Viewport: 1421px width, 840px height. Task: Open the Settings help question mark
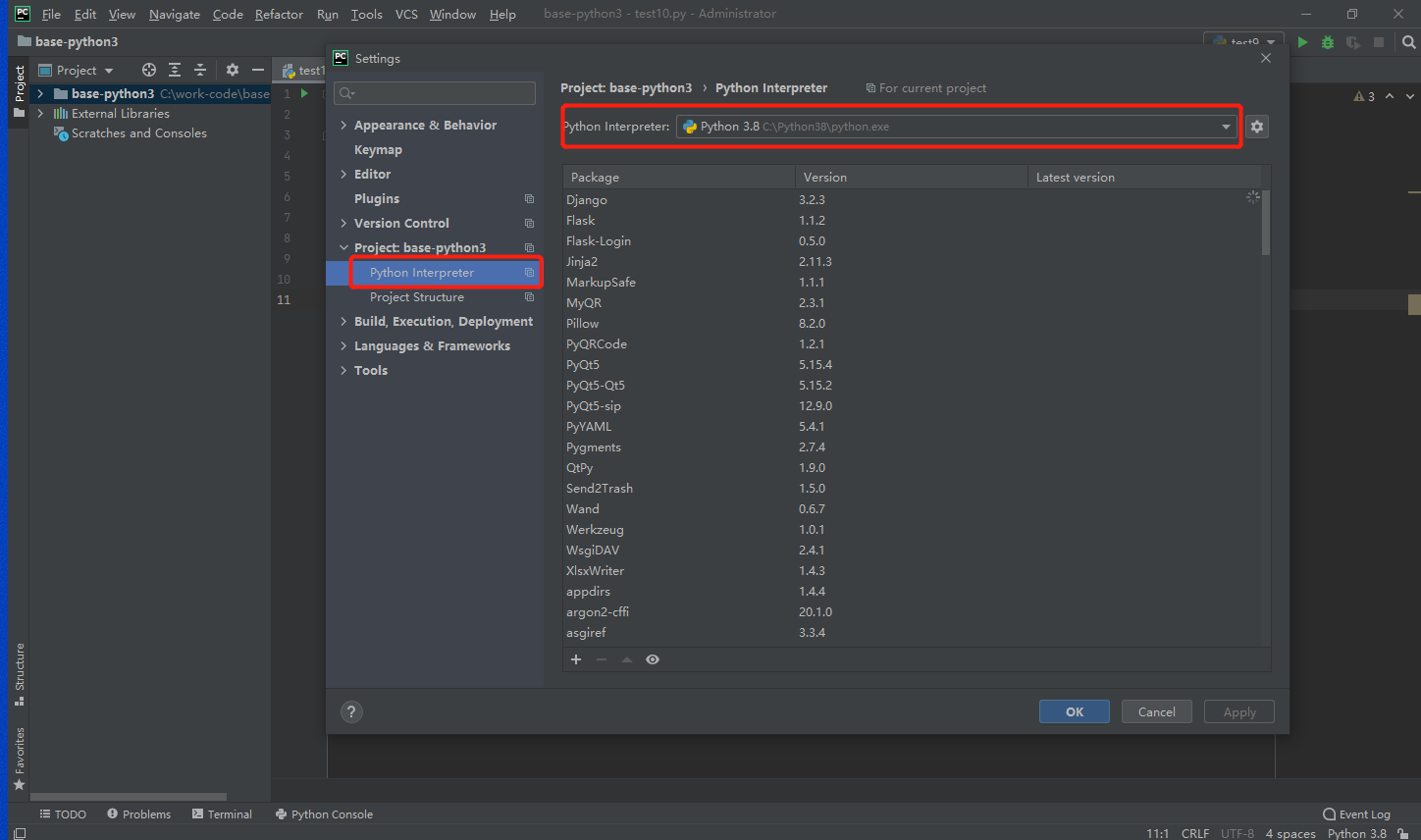click(351, 712)
